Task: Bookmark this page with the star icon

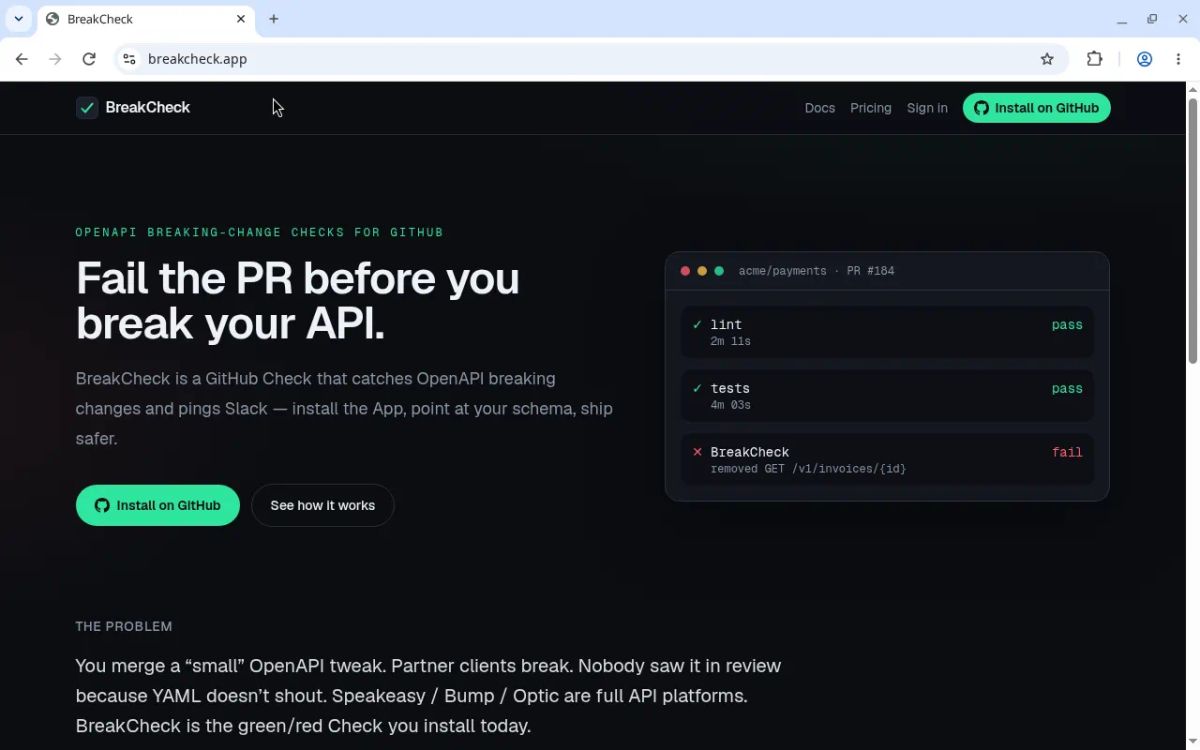Action: (1047, 59)
